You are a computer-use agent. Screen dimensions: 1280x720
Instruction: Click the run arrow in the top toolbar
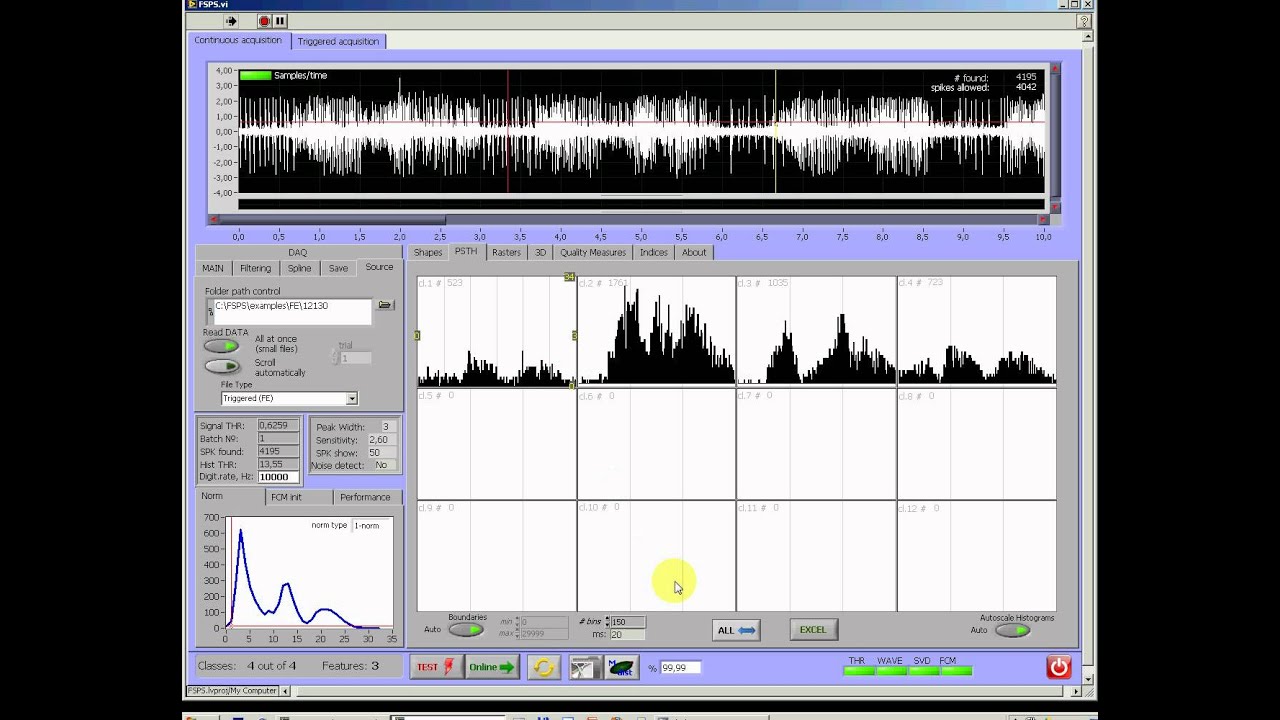(x=230, y=20)
